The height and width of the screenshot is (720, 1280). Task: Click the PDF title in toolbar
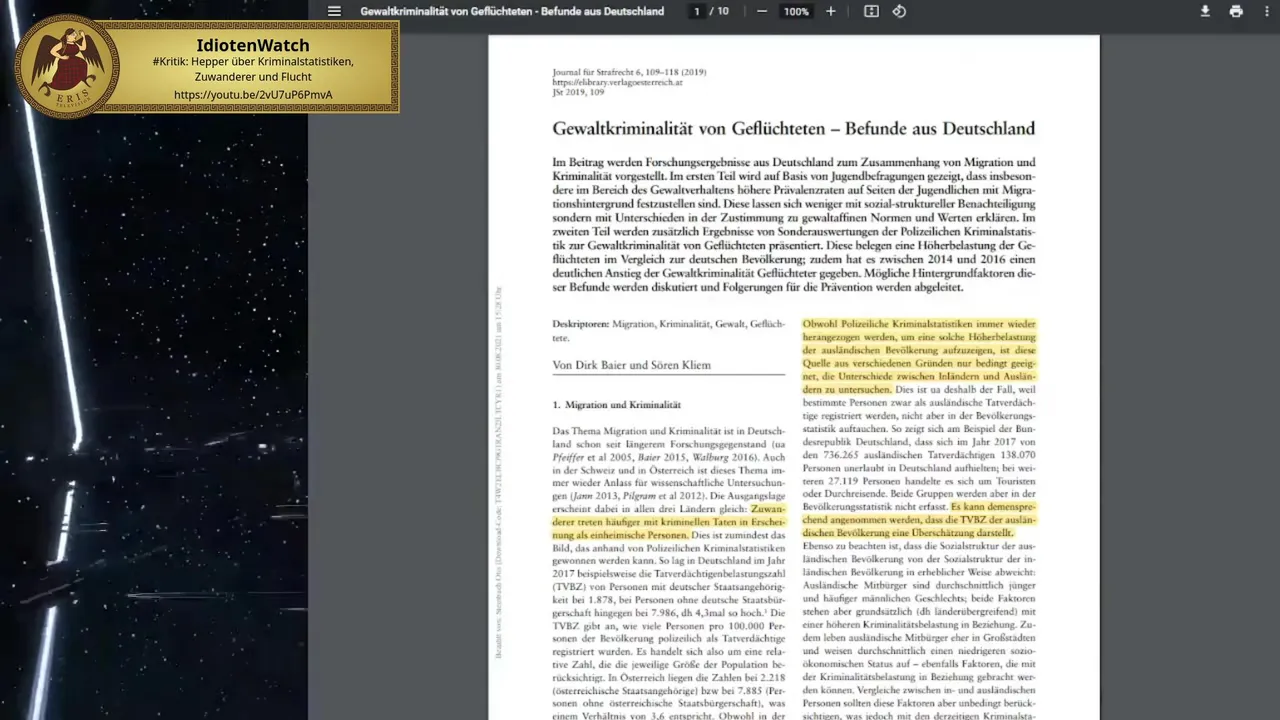[512, 11]
